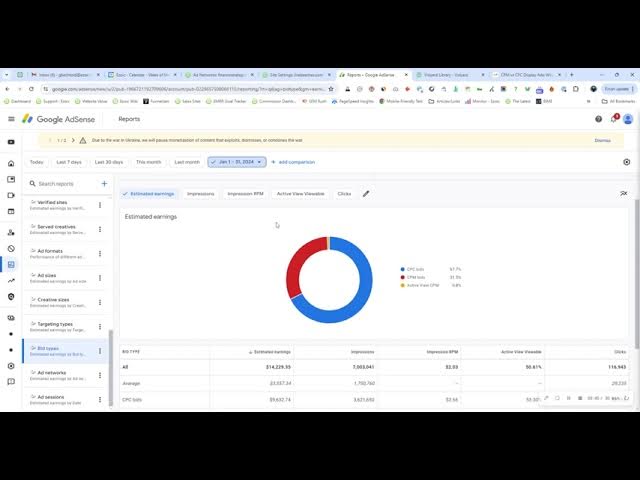Open the Optimization trend line icon
The image size is (640, 480).
(11, 280)
